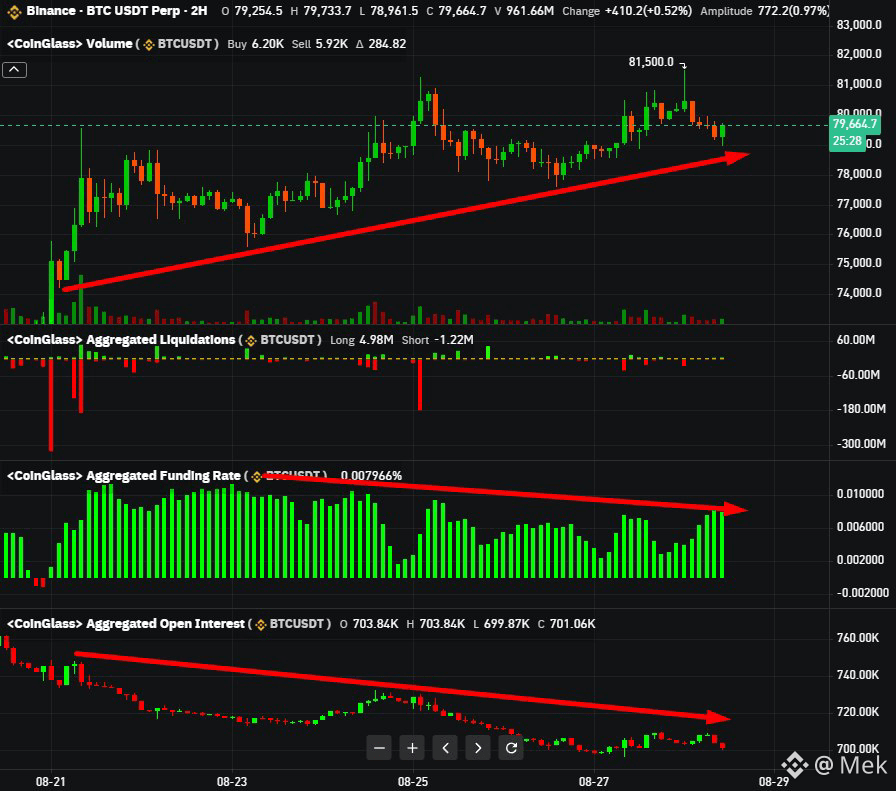Click the 08-27 date on time axis
The width and height of the screenshot is (896, 791).
click(594, 781)
